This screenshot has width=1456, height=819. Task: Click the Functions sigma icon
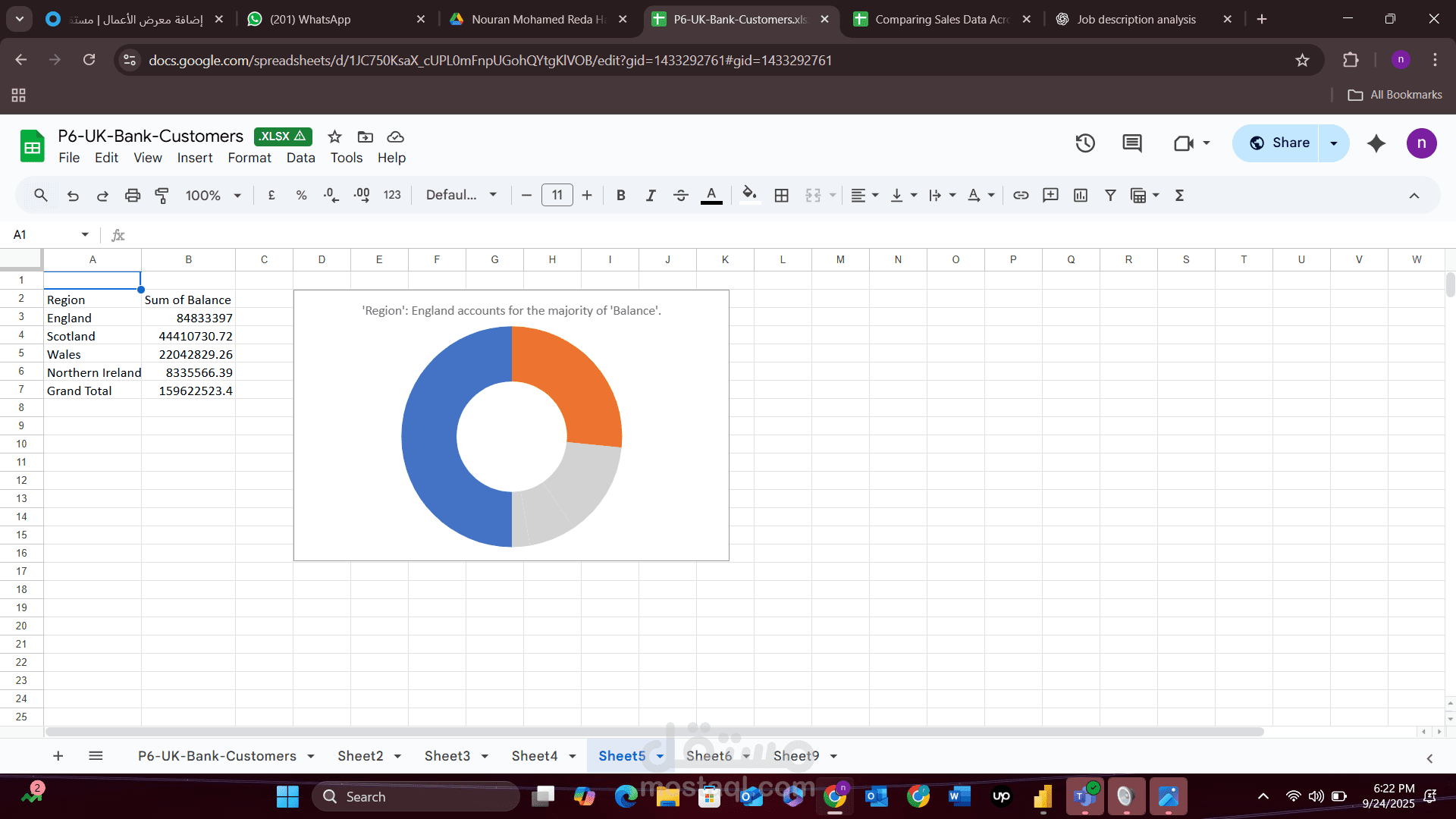point(1179,196)
